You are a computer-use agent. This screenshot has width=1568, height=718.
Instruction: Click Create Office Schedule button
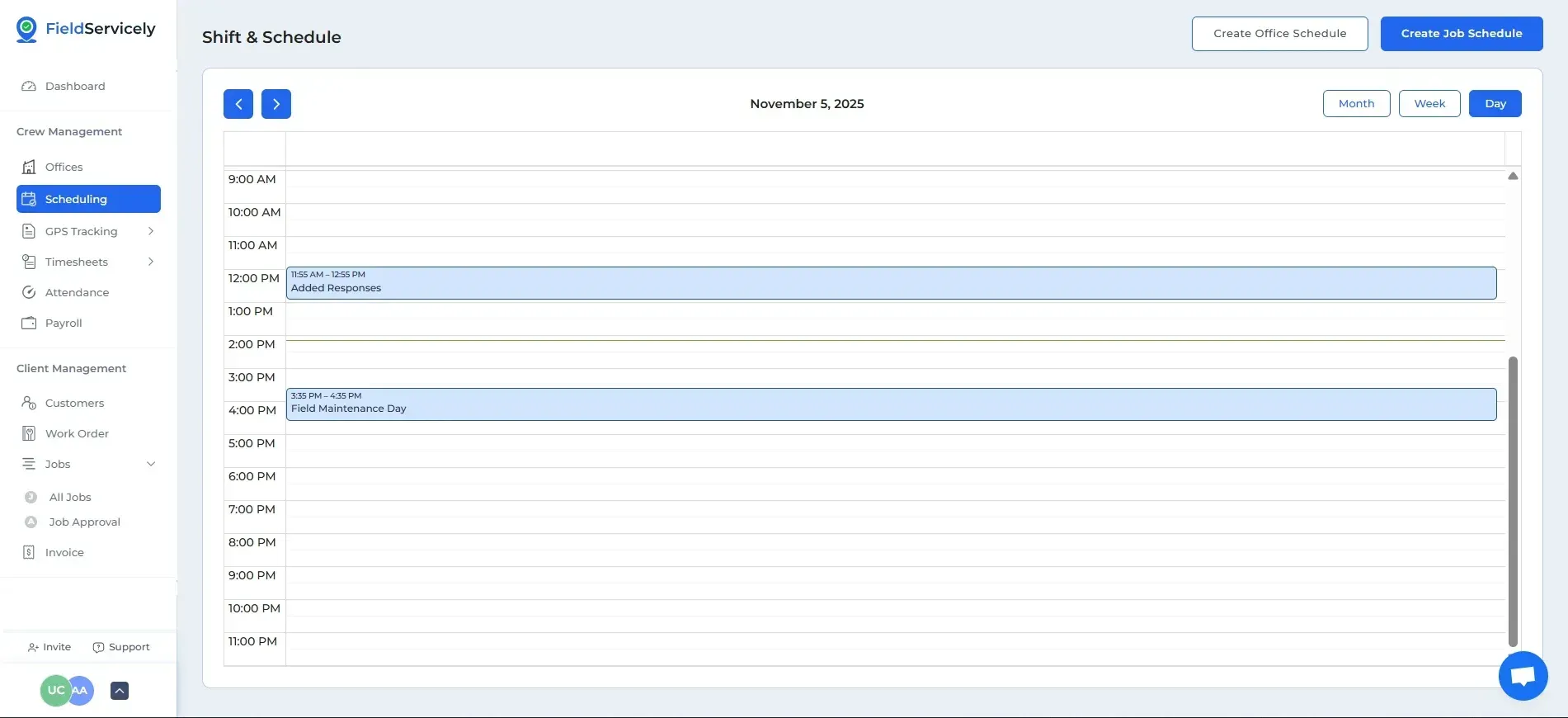tap(1279, 34)
